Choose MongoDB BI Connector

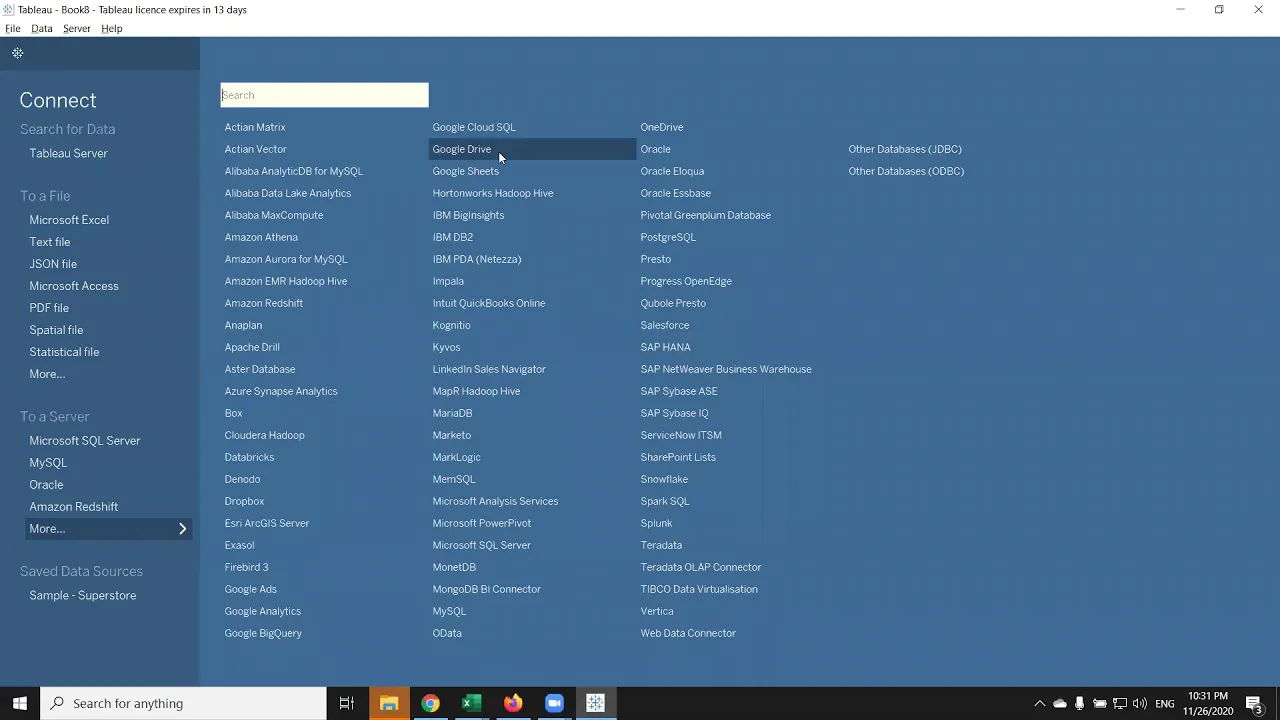(x=486, y=589)
